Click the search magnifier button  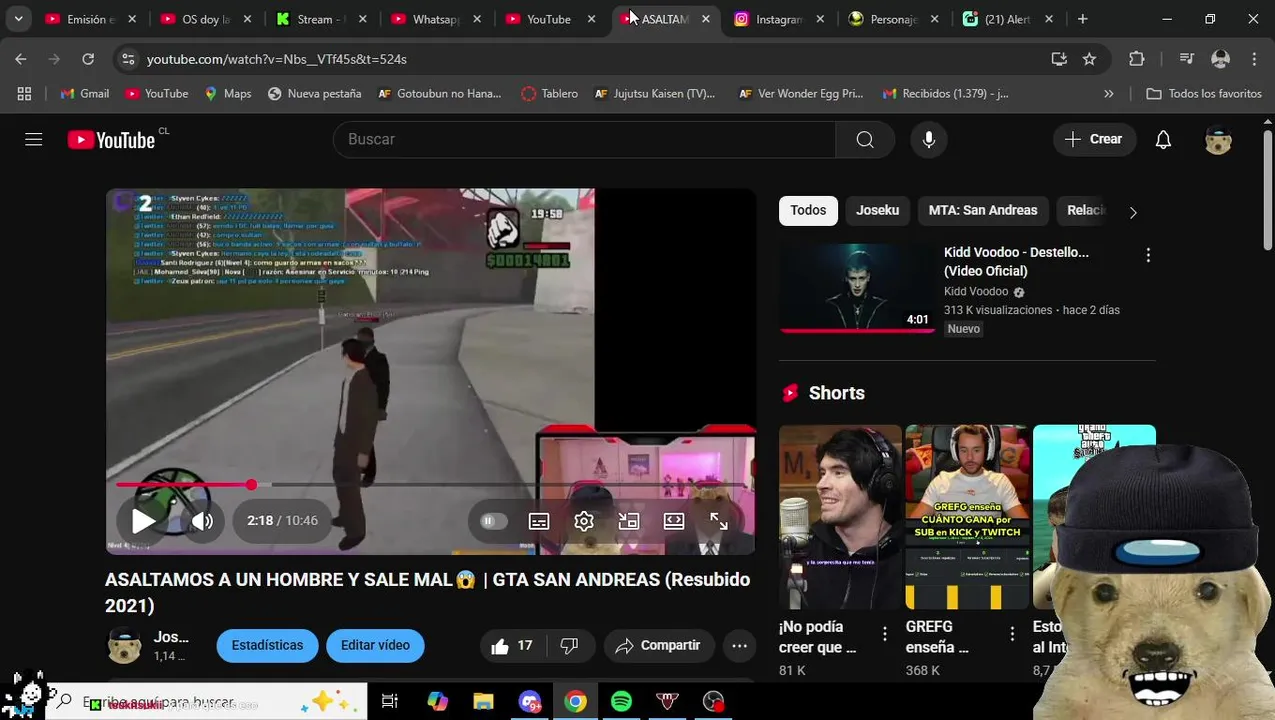point(865,139)
